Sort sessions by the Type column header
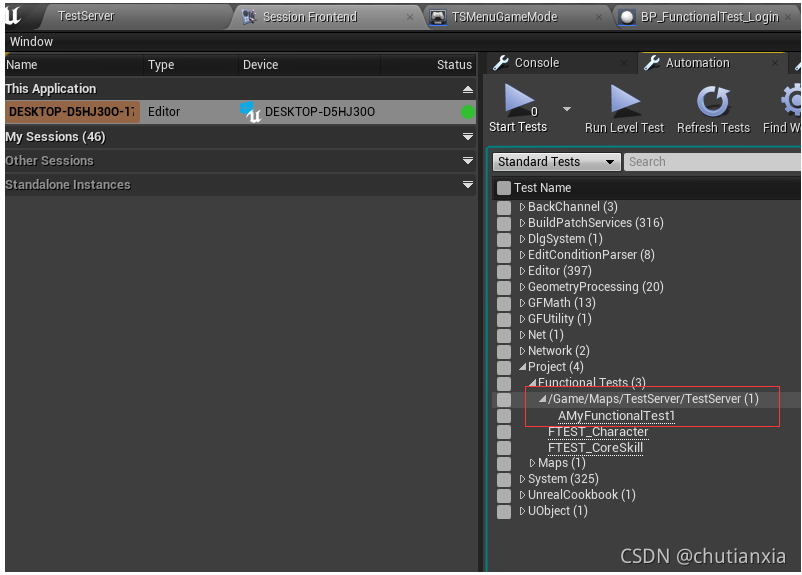The width and height of the screenshot is (802, 575). coord(191,65)
